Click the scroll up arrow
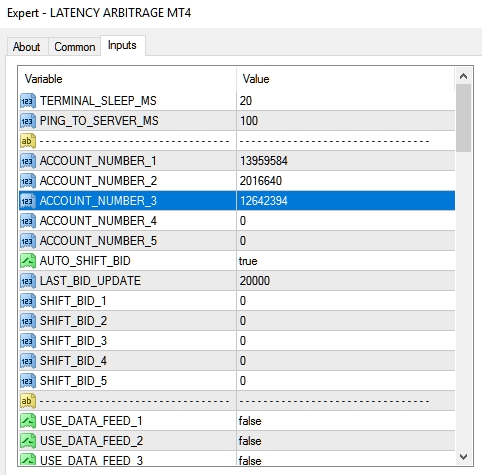482x475 pixels. pos(463,76)
